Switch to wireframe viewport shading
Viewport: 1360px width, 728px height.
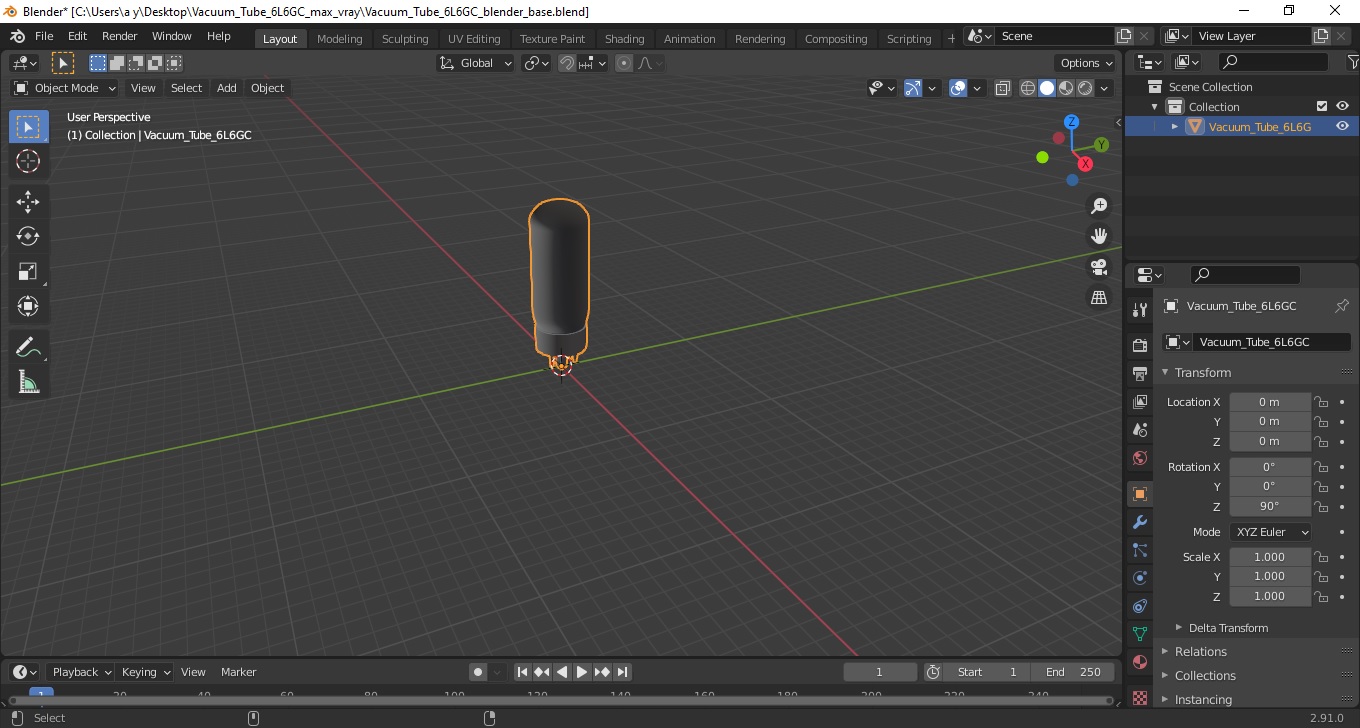point(1027,88)
